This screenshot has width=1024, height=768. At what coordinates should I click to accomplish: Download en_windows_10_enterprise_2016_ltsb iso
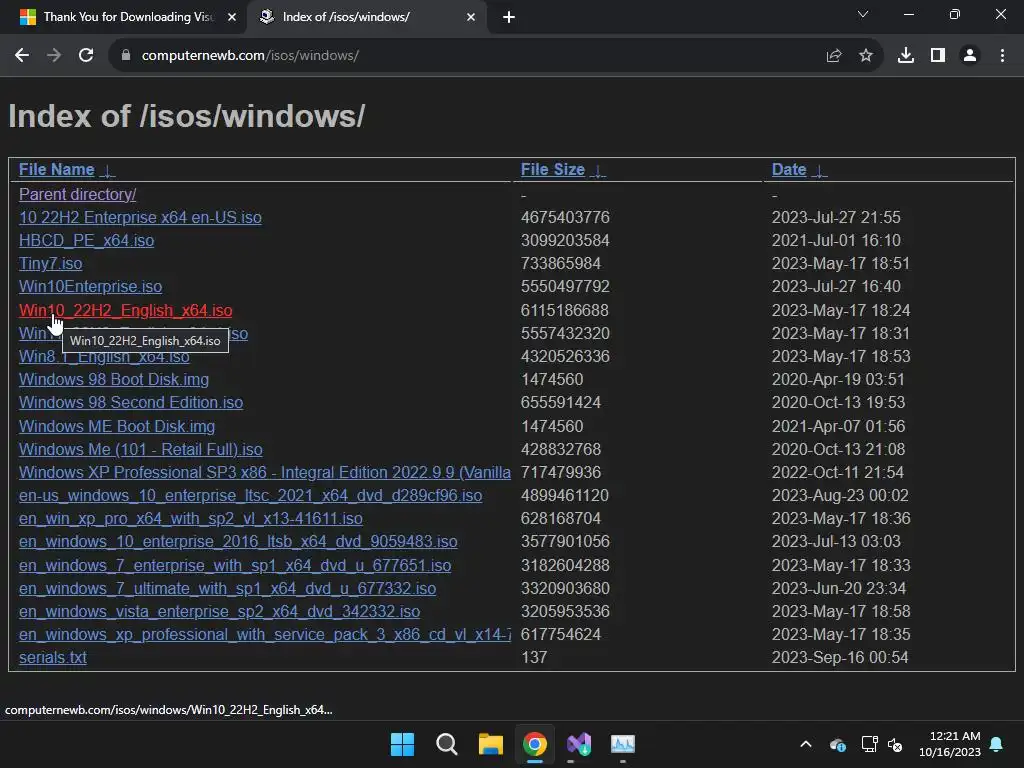click(238, 541)
